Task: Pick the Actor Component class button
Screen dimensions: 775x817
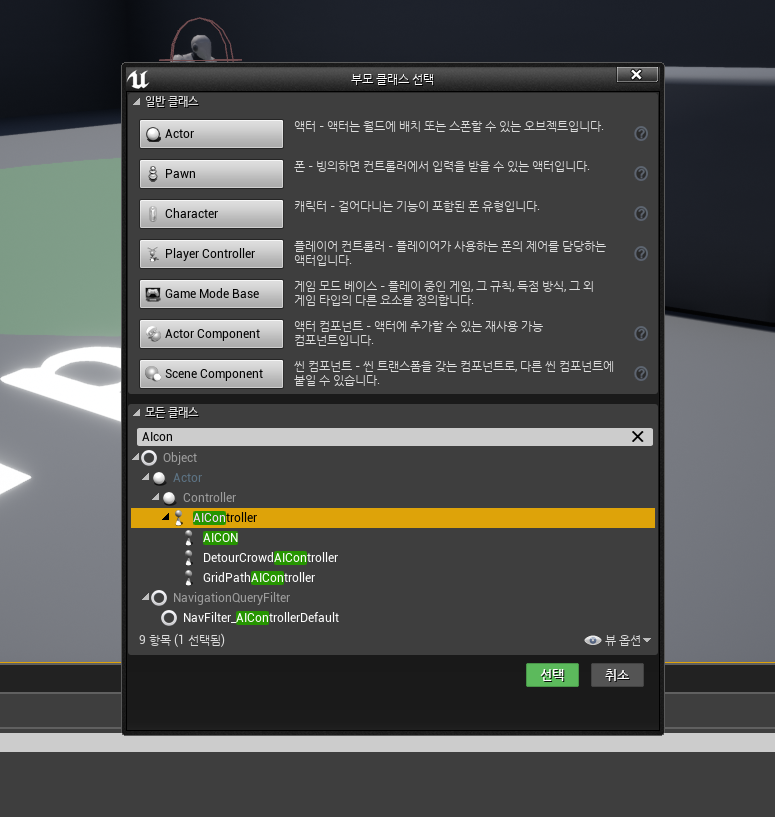Action: coord(211,333)
